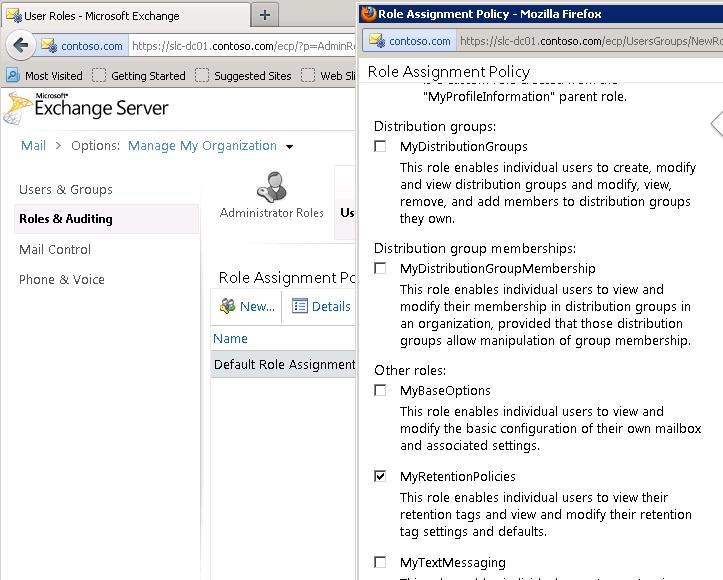723x580 pixels.
Task: Click the MyDistributionGroups label text
Action: (463, 147)
